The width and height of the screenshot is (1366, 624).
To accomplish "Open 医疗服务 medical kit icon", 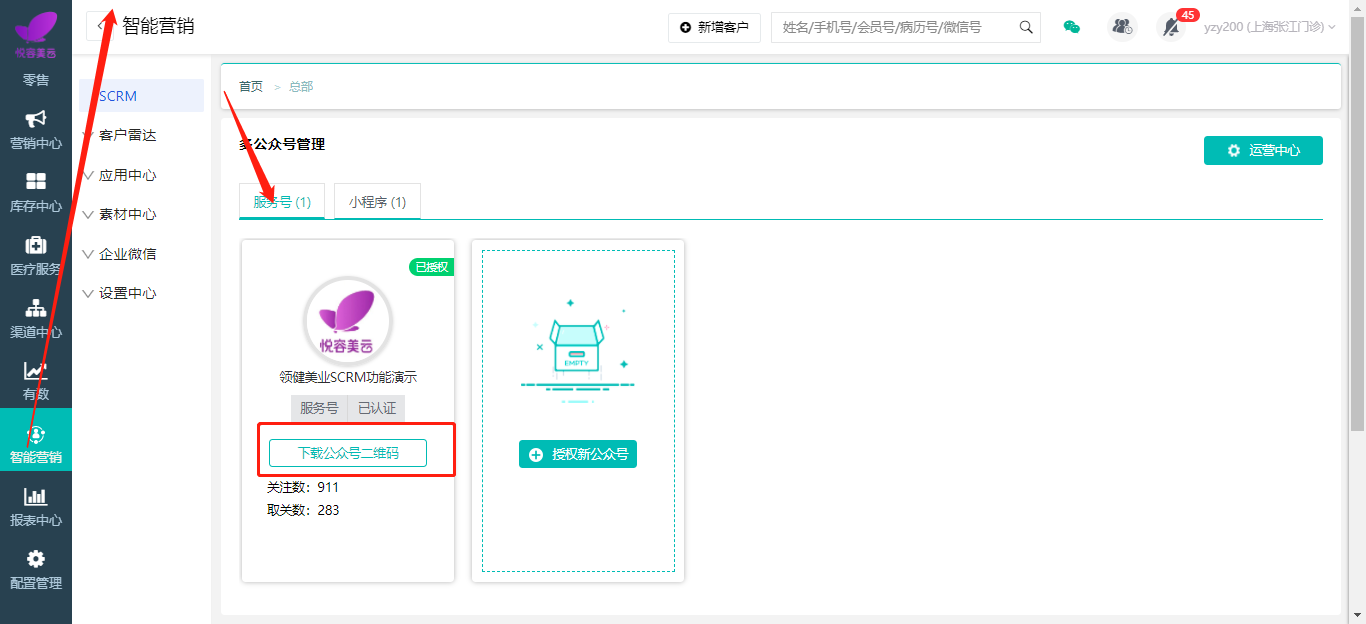I will click(x=36, y=245).
